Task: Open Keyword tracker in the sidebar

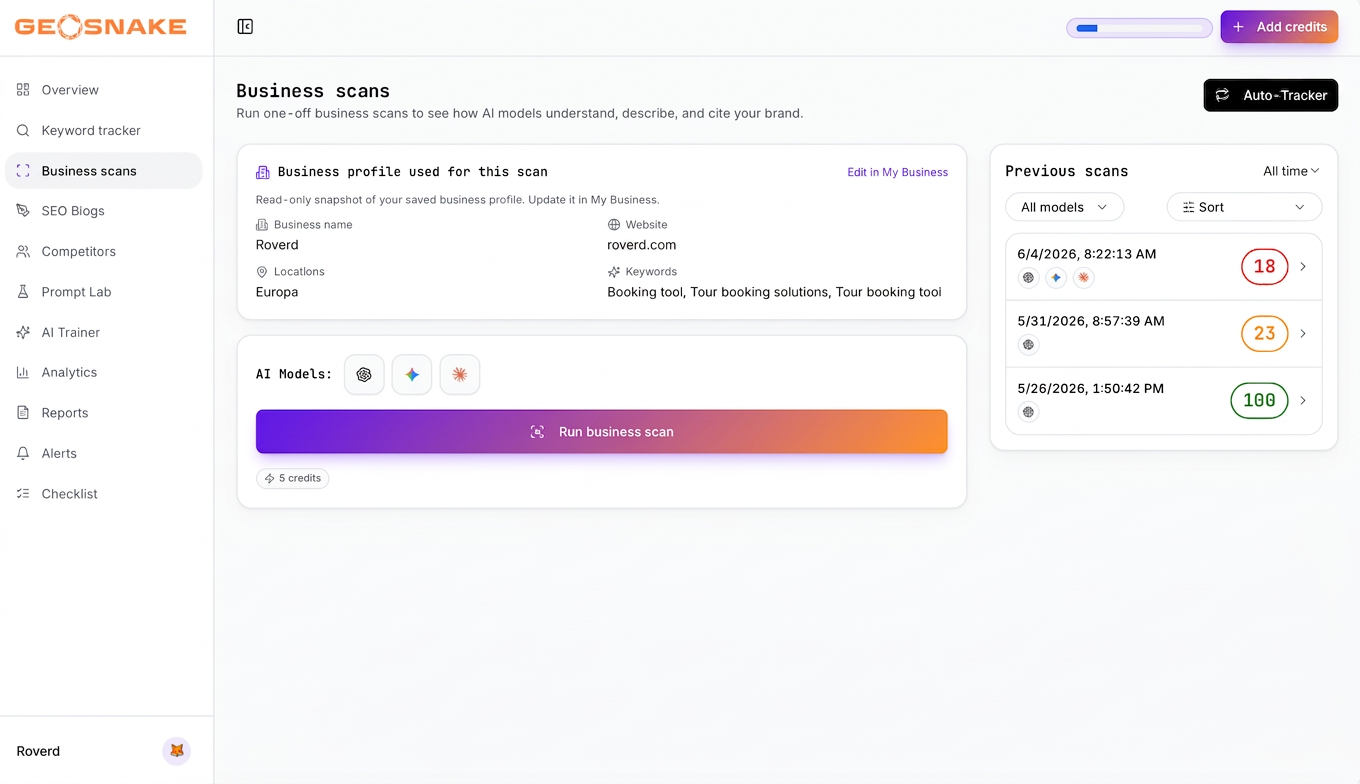Action: [x=104, y=130]
